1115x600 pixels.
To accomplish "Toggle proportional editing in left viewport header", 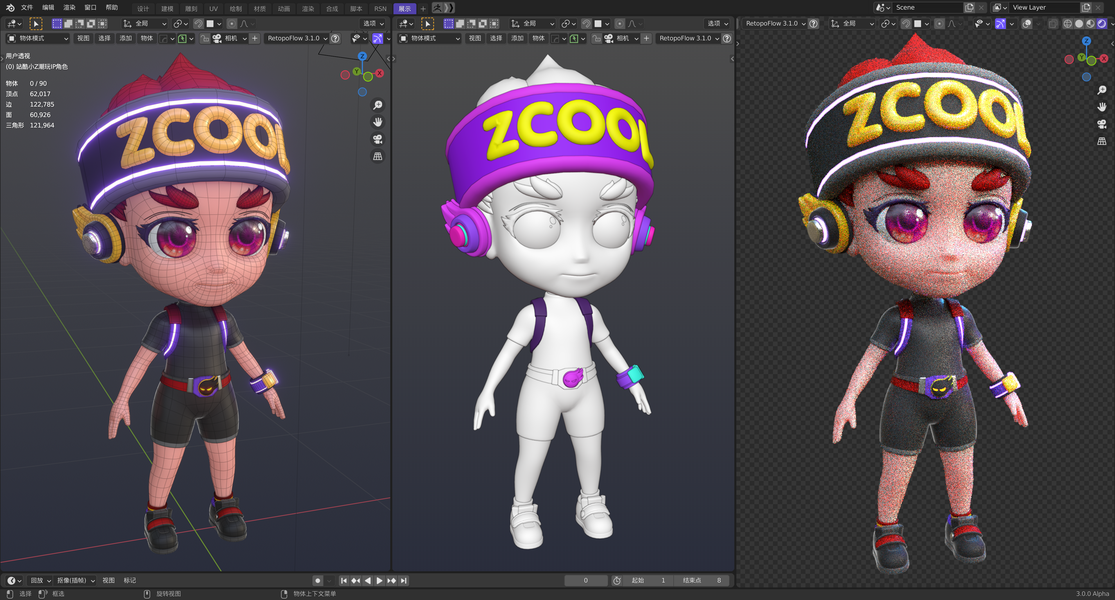I will 232,23.
